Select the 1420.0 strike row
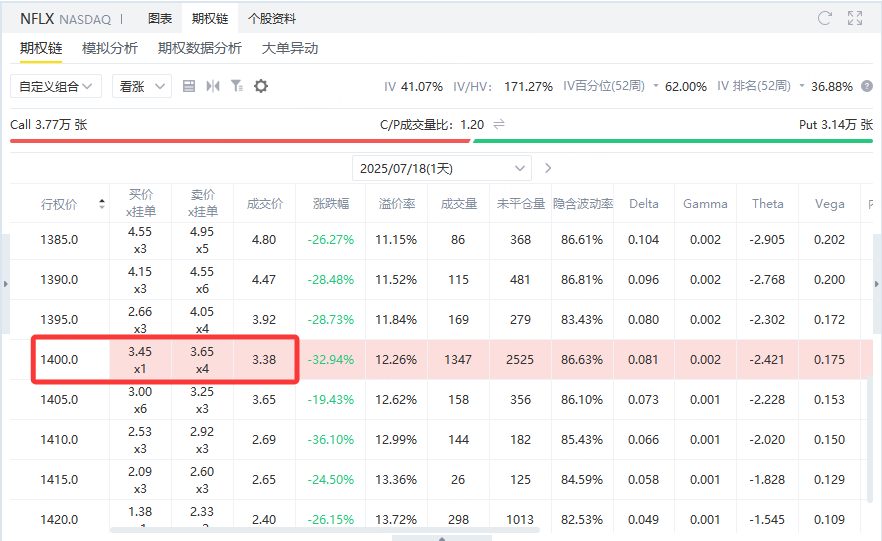 coord(441,516)
